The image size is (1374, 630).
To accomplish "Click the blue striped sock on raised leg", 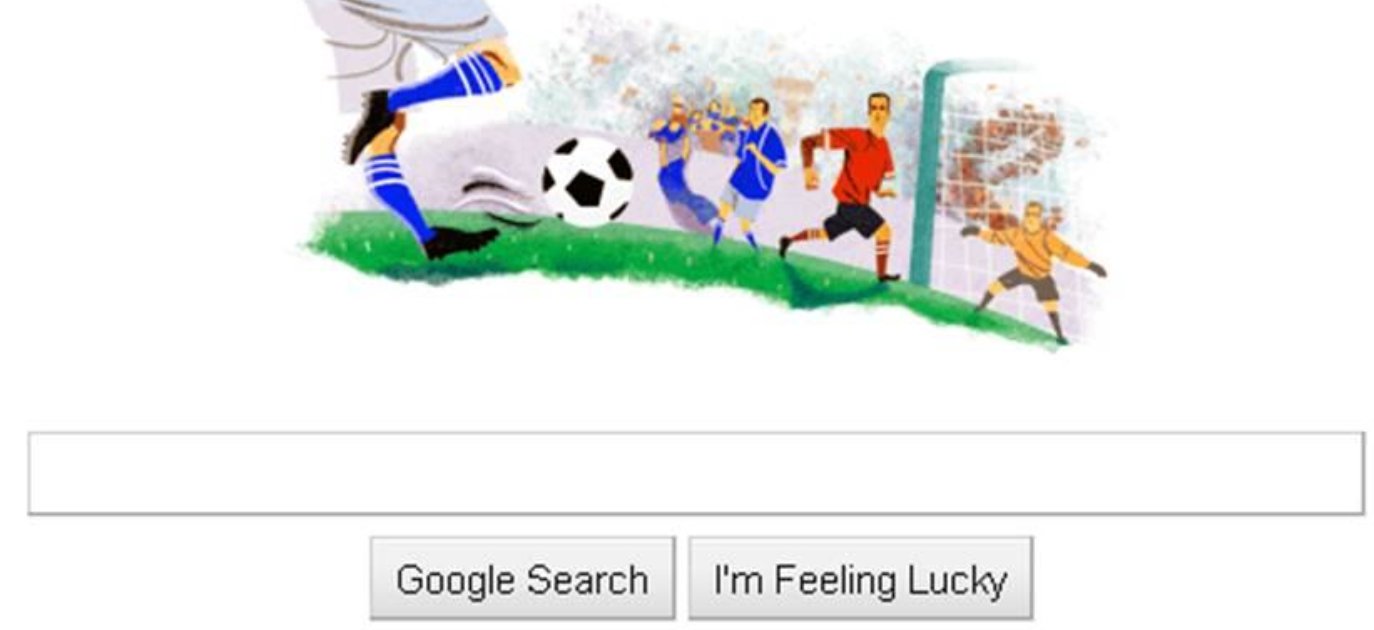I will coord(446,82).
